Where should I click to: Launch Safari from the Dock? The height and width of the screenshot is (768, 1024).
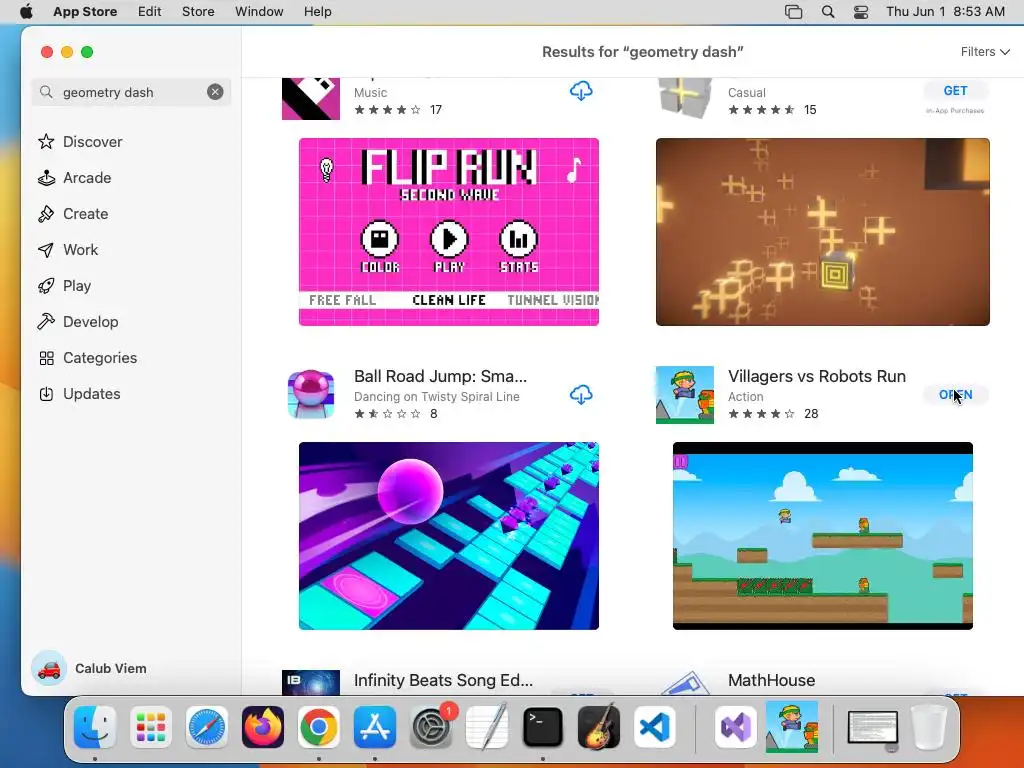click(207, 727)
